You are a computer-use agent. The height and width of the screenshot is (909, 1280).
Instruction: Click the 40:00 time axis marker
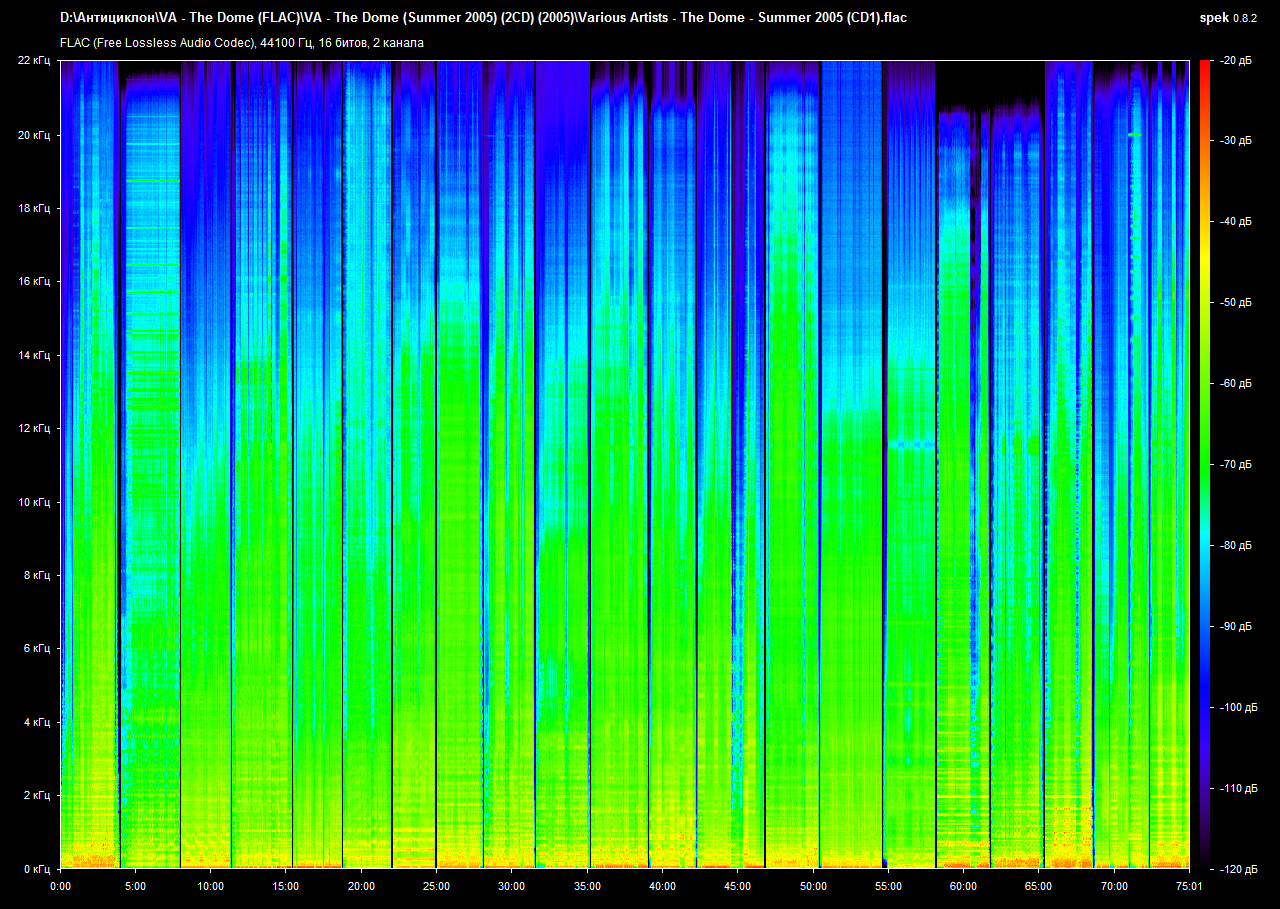(x=662, y=886)
